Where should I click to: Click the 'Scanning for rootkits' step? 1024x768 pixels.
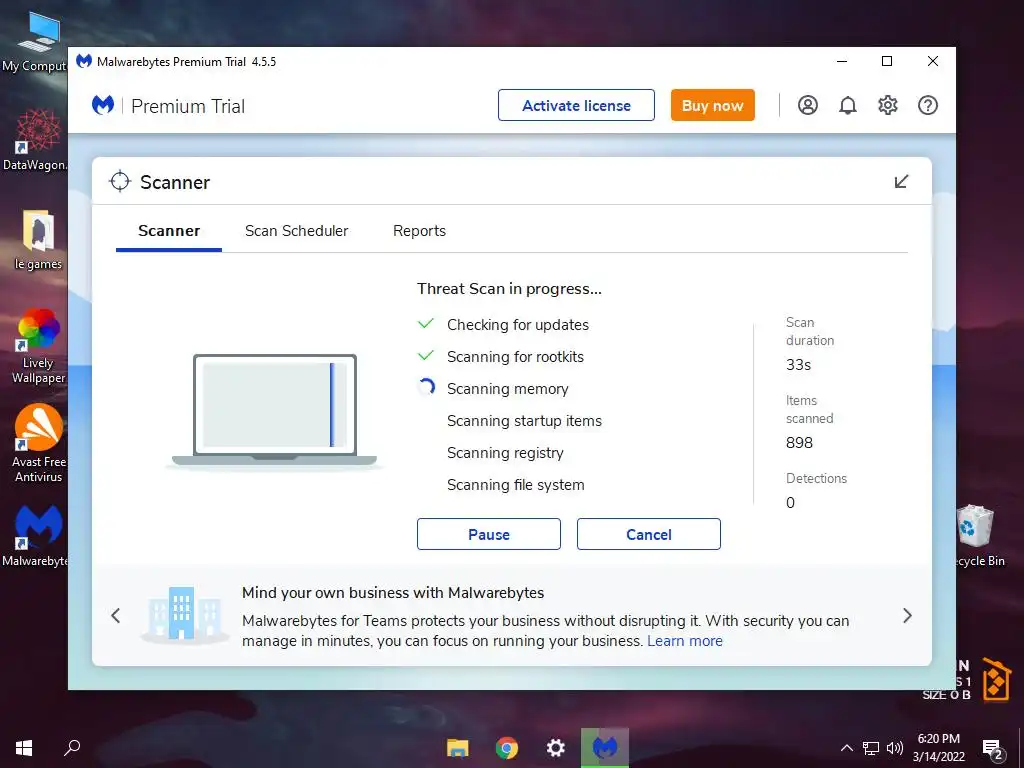tap(515, 357)
